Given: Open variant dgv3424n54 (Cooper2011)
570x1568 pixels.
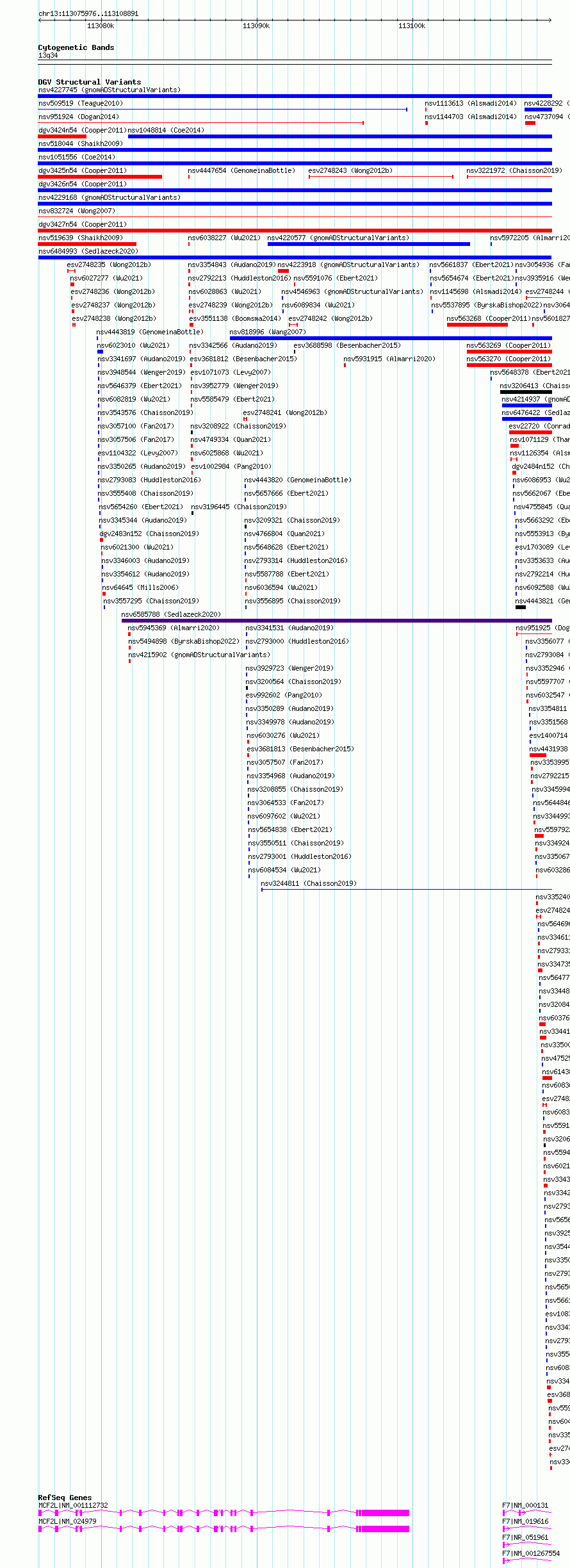Looking at the screenshot, I should pyautogui.click(x=83, y=130).
